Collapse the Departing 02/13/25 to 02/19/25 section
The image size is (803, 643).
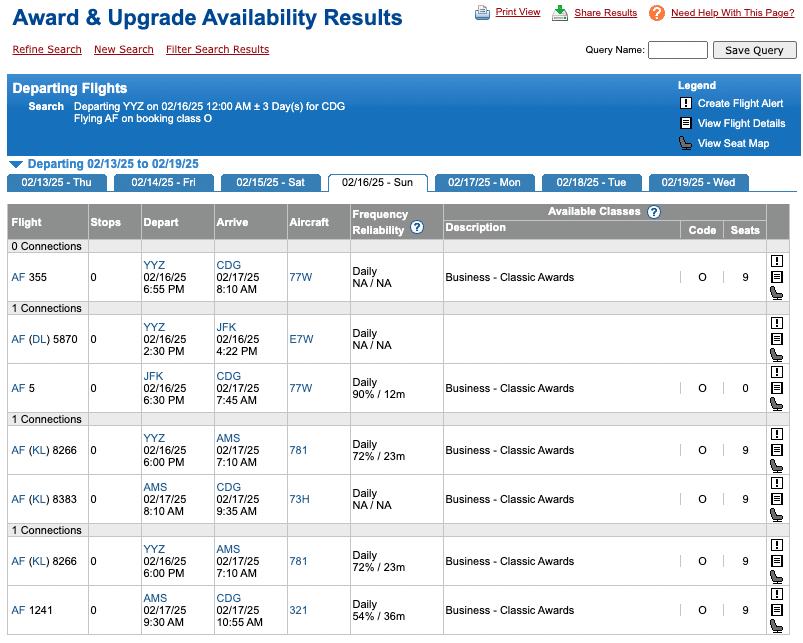pos(15,164)
